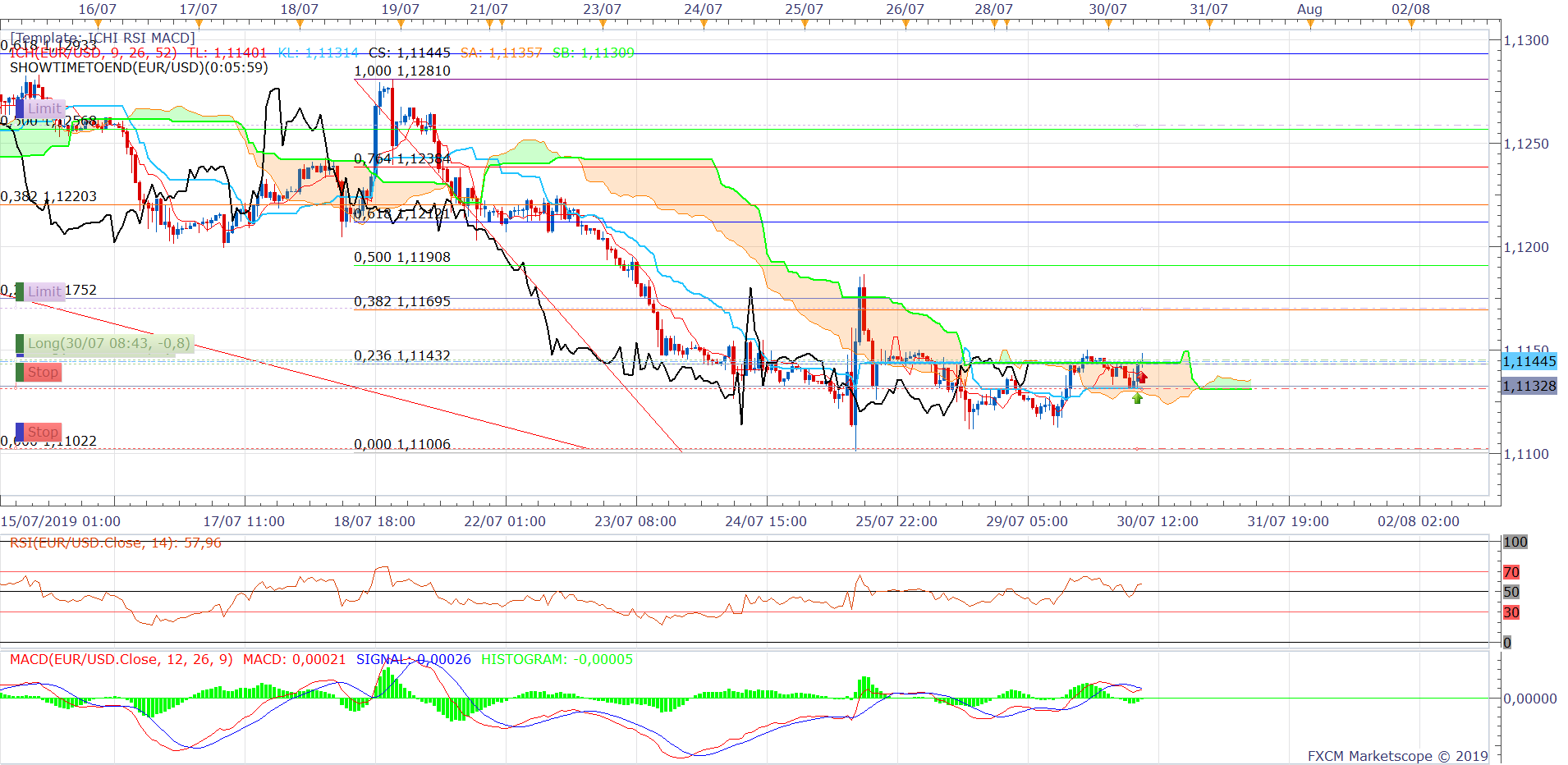Select the SHOWTIMETOEND(EUR/USD) countdown label
Image resolution: width=1568 pixels, height=765 pixels.
click(139, 67)
